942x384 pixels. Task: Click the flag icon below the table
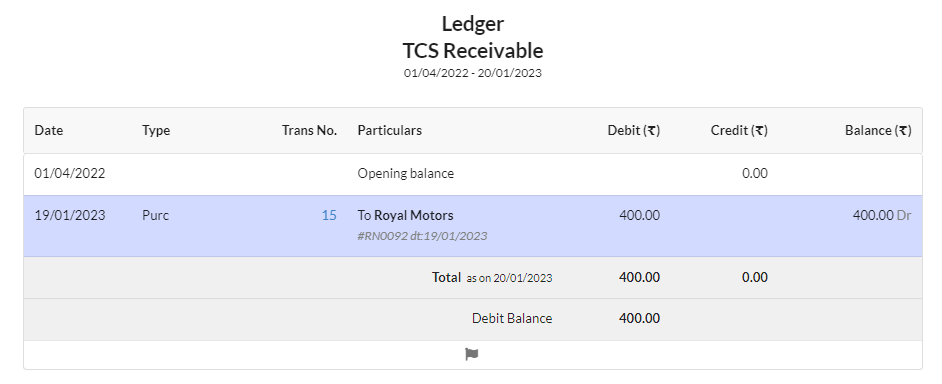click(472, 355)
